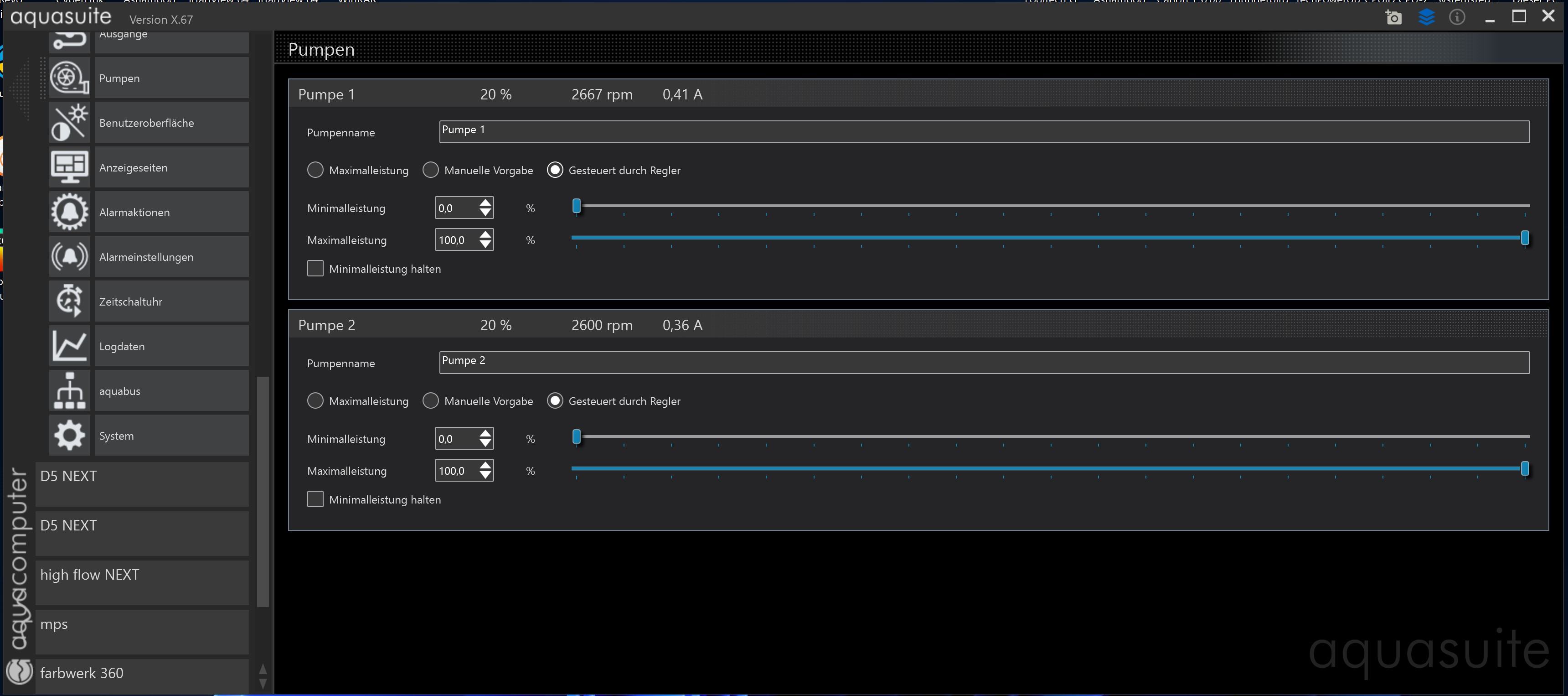Enable Minimalleistung halten for Pumpe 1
The height and width of the screenshot is (696, 1568).
point(315,269)
